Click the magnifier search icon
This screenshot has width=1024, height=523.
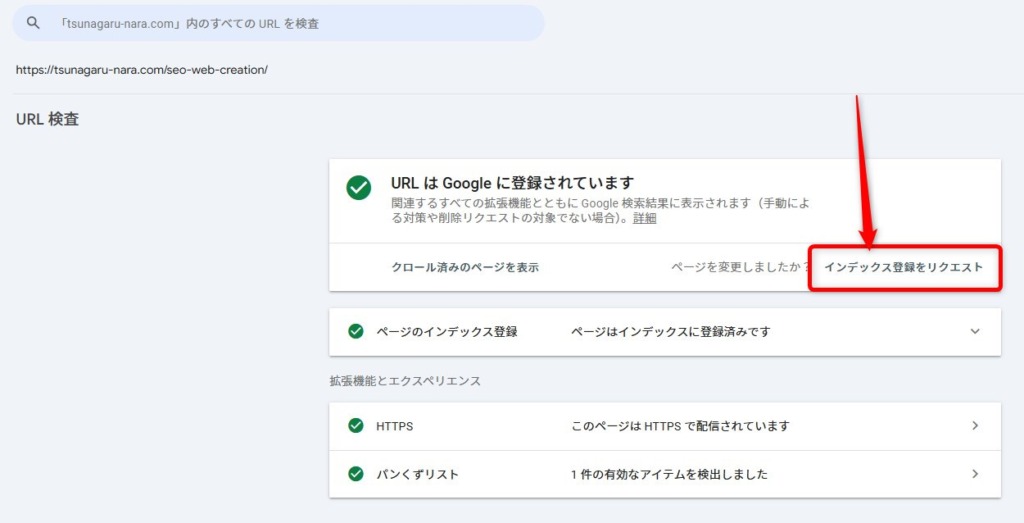(33, 23)
